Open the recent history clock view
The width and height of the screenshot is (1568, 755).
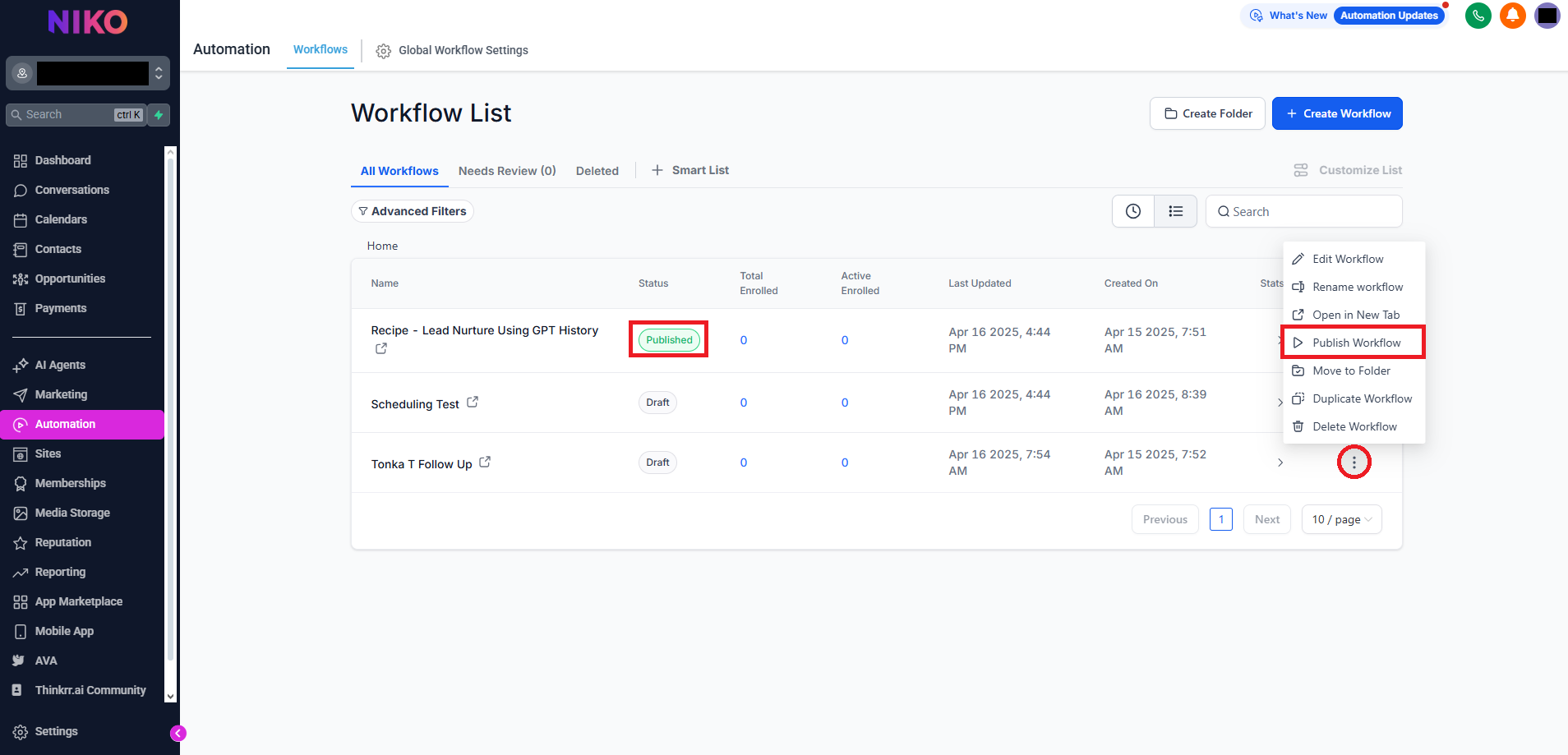1133,211
